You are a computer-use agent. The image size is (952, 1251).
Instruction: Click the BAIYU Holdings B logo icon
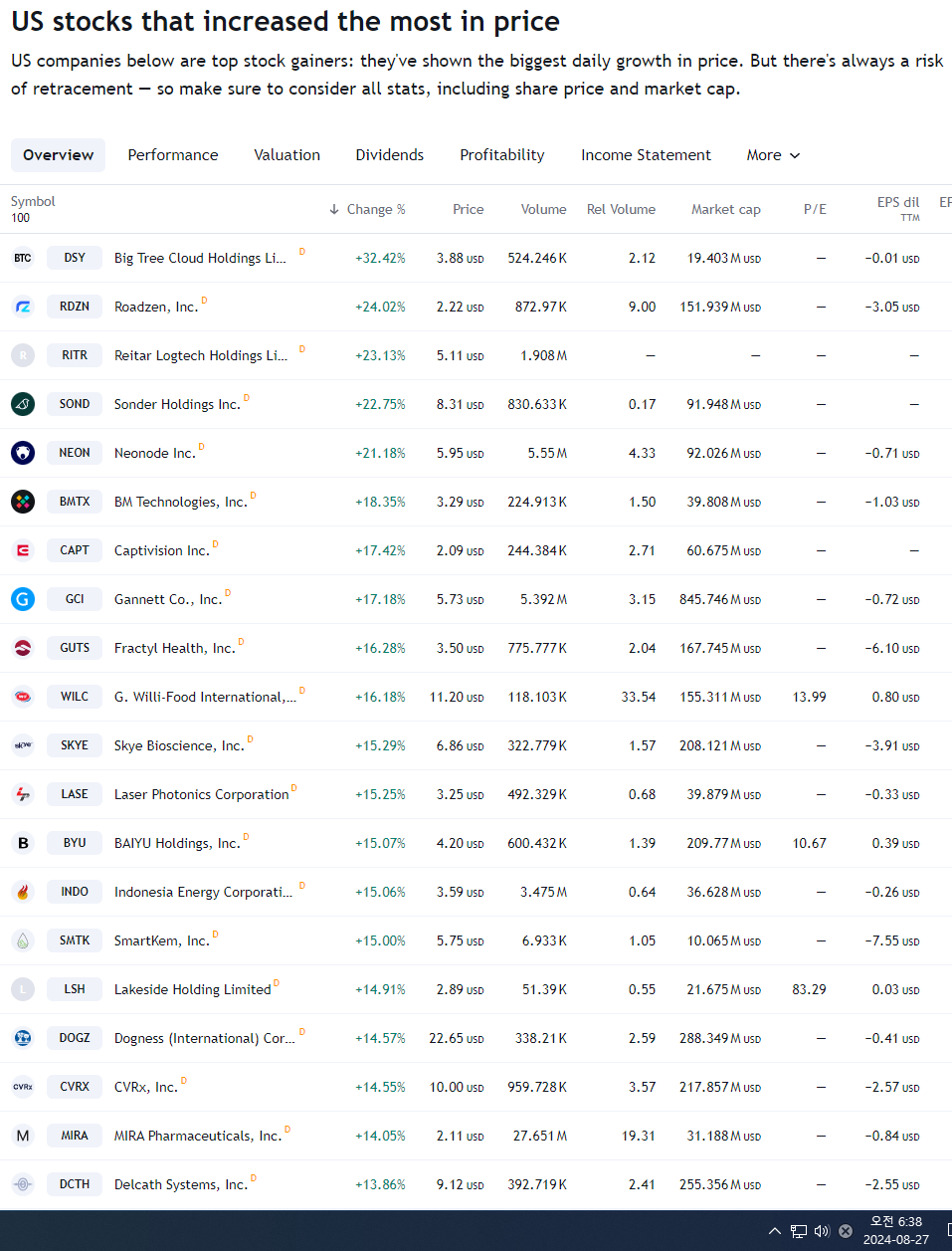[23, 843]
